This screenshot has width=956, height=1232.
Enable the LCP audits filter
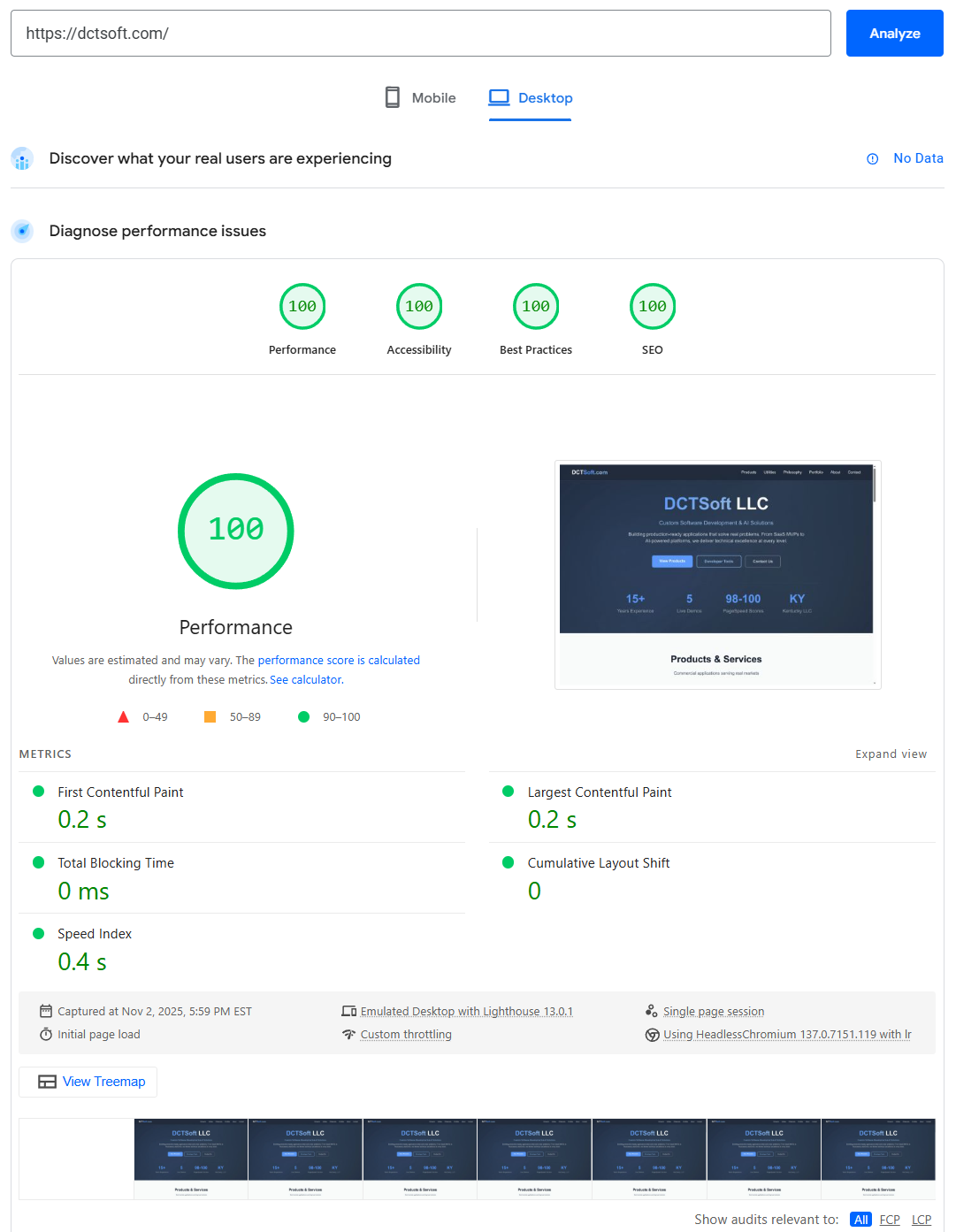tap(921, 1219)
